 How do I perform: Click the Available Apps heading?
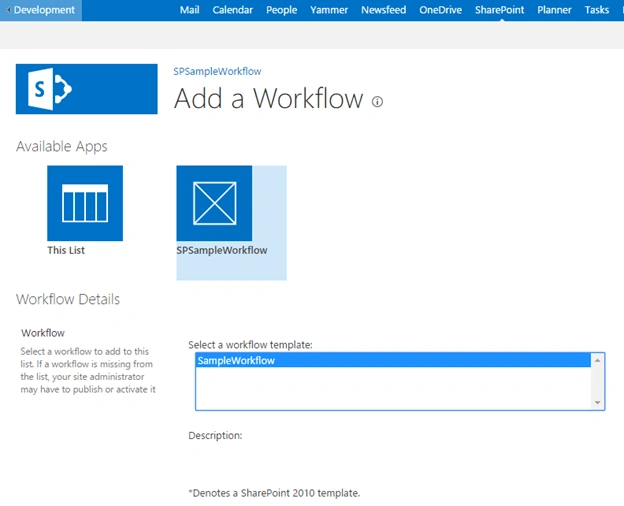62,147
